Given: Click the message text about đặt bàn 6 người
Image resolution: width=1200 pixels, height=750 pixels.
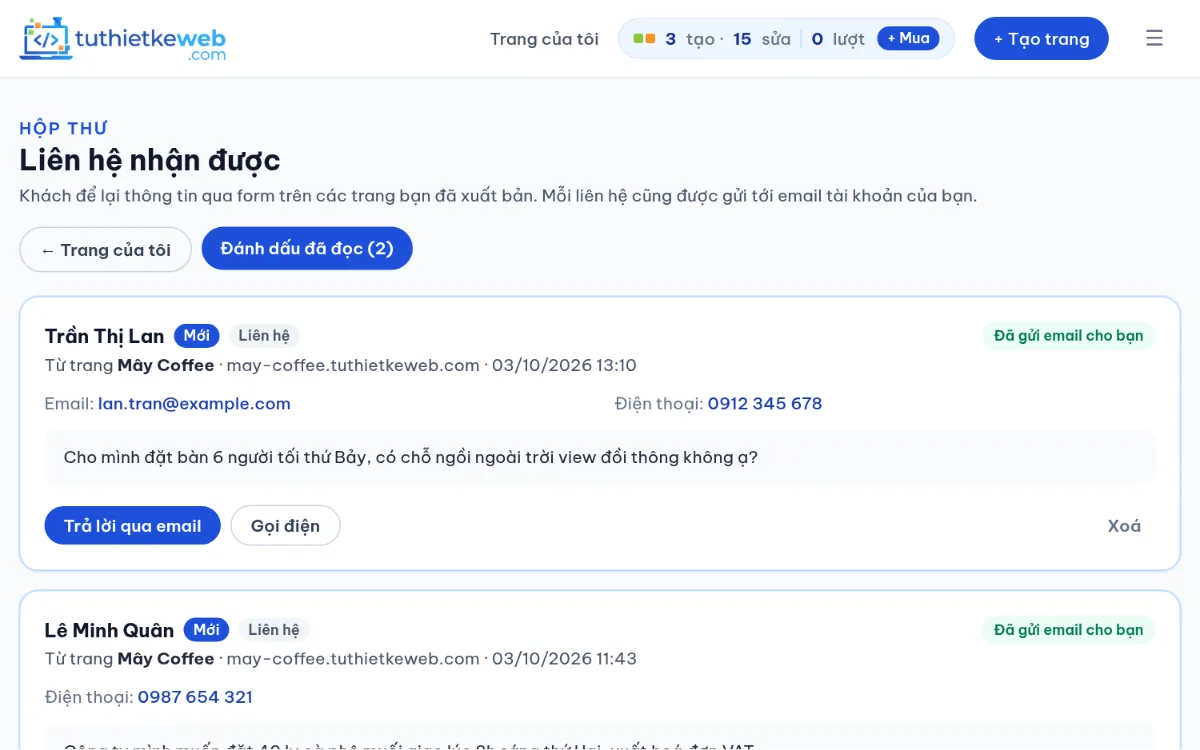Looking at the screenshot, I should pos(411,458).
